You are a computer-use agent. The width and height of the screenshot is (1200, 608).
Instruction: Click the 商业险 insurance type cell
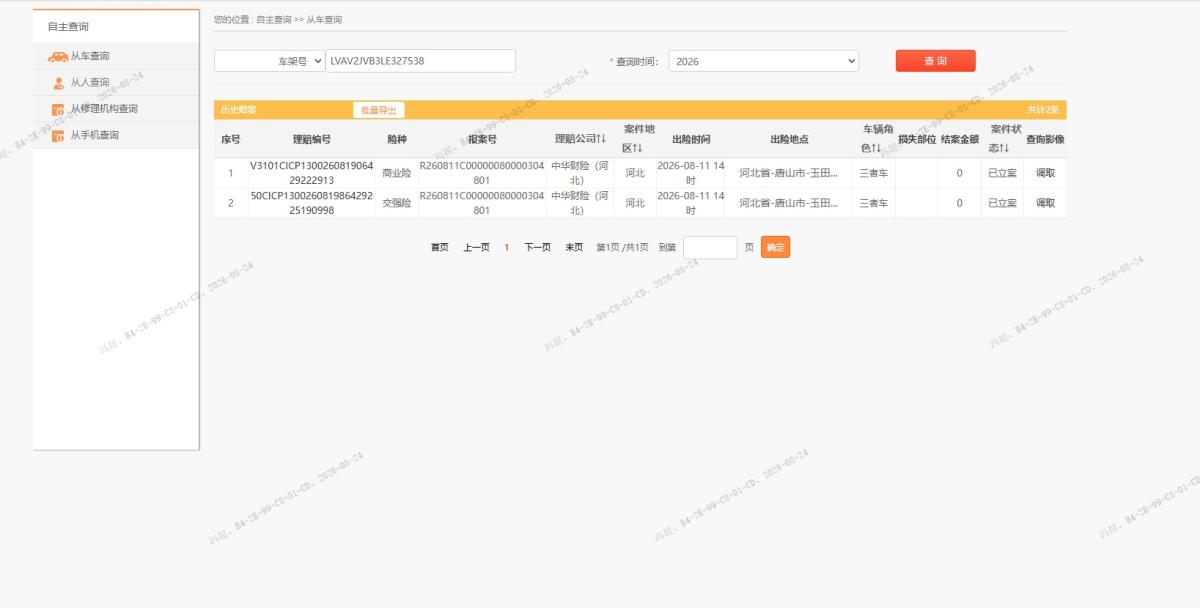(397, 173)
